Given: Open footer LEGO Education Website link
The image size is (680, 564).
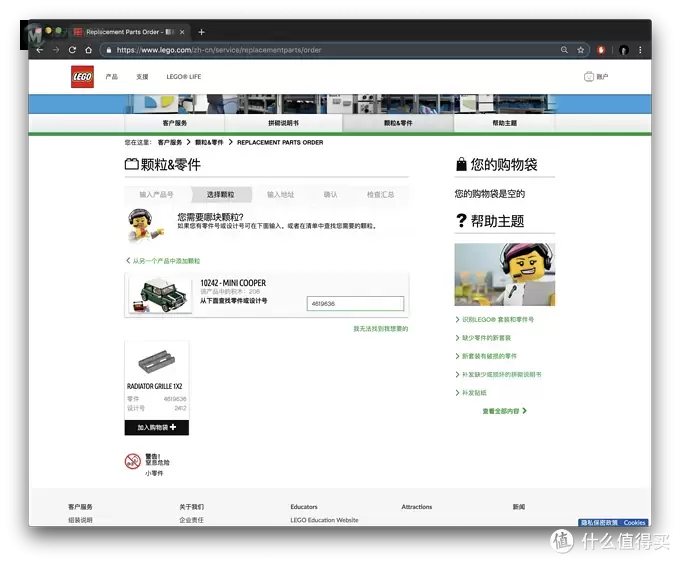Looking at the screenshot, I should tap(324, 520).
